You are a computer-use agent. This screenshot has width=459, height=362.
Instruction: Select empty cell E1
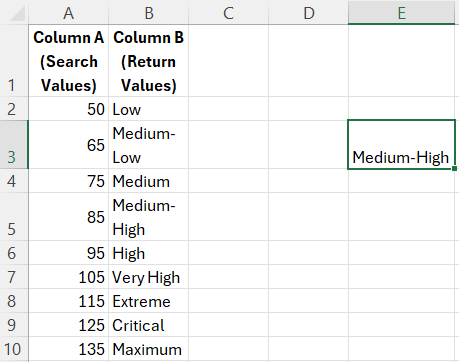[402, 61]
